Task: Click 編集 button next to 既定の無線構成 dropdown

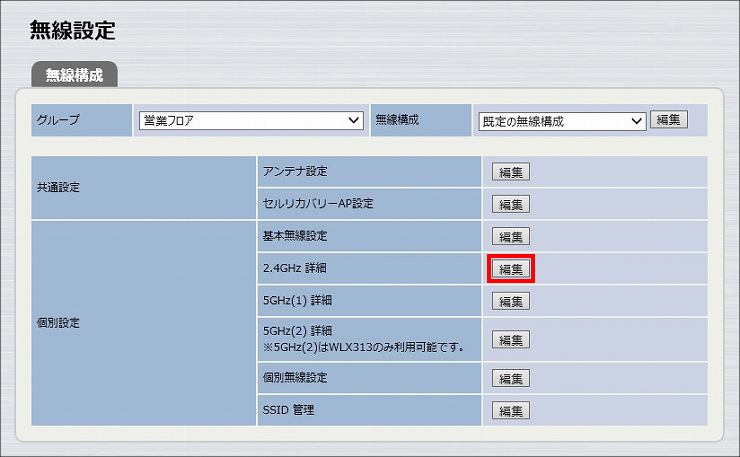Action: click(x=669, y=119)
